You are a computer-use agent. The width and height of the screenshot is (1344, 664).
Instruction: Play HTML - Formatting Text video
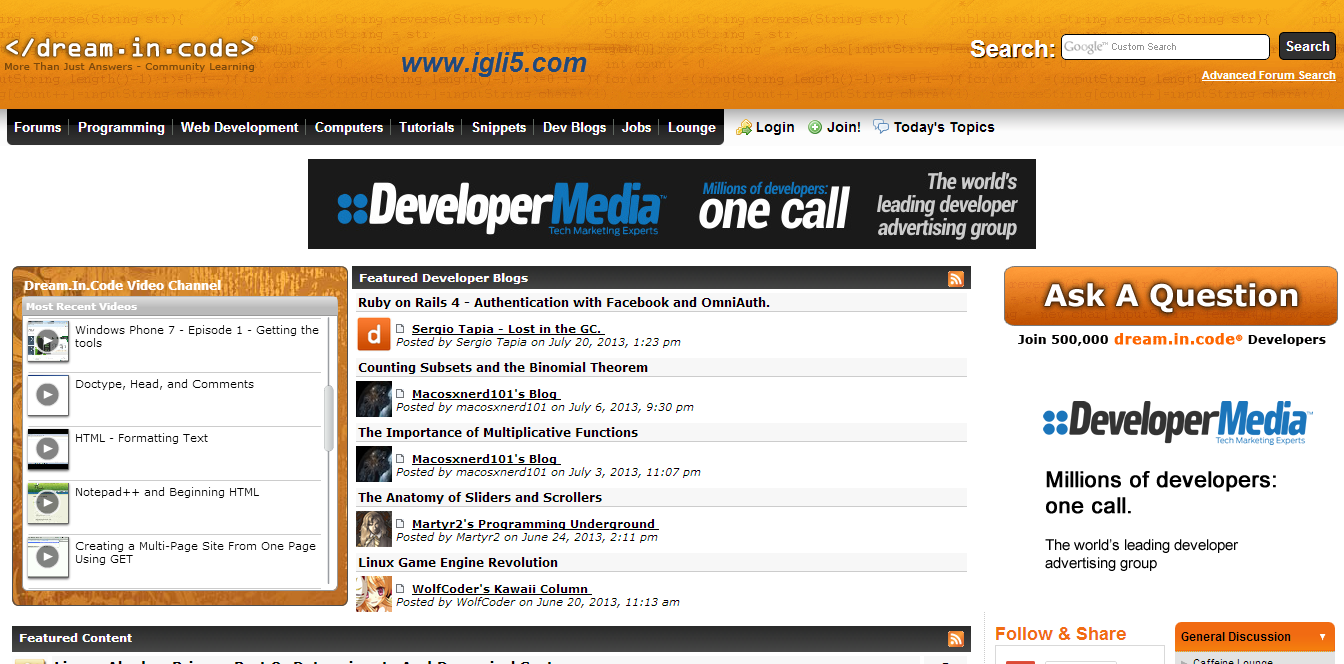click(48, 450)
